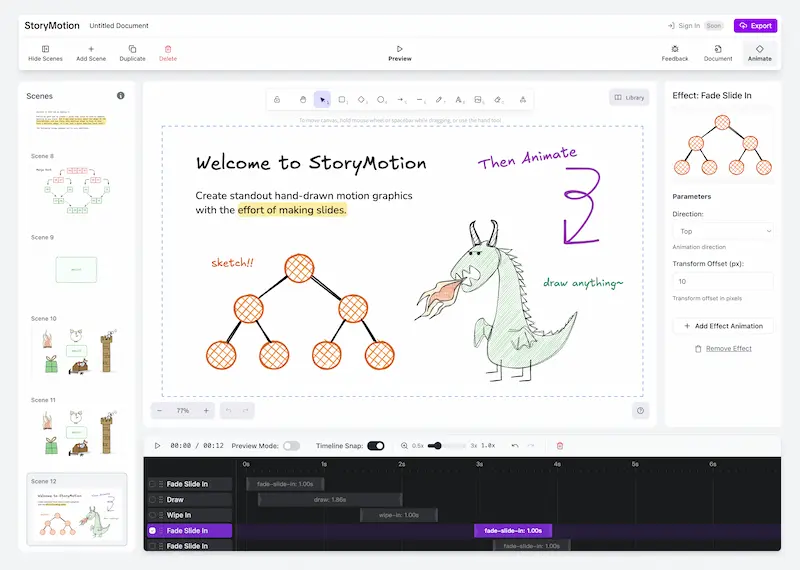The image size is (800, 570).
Task: Open the Feedback panel
Action: [x=674, y=53]
